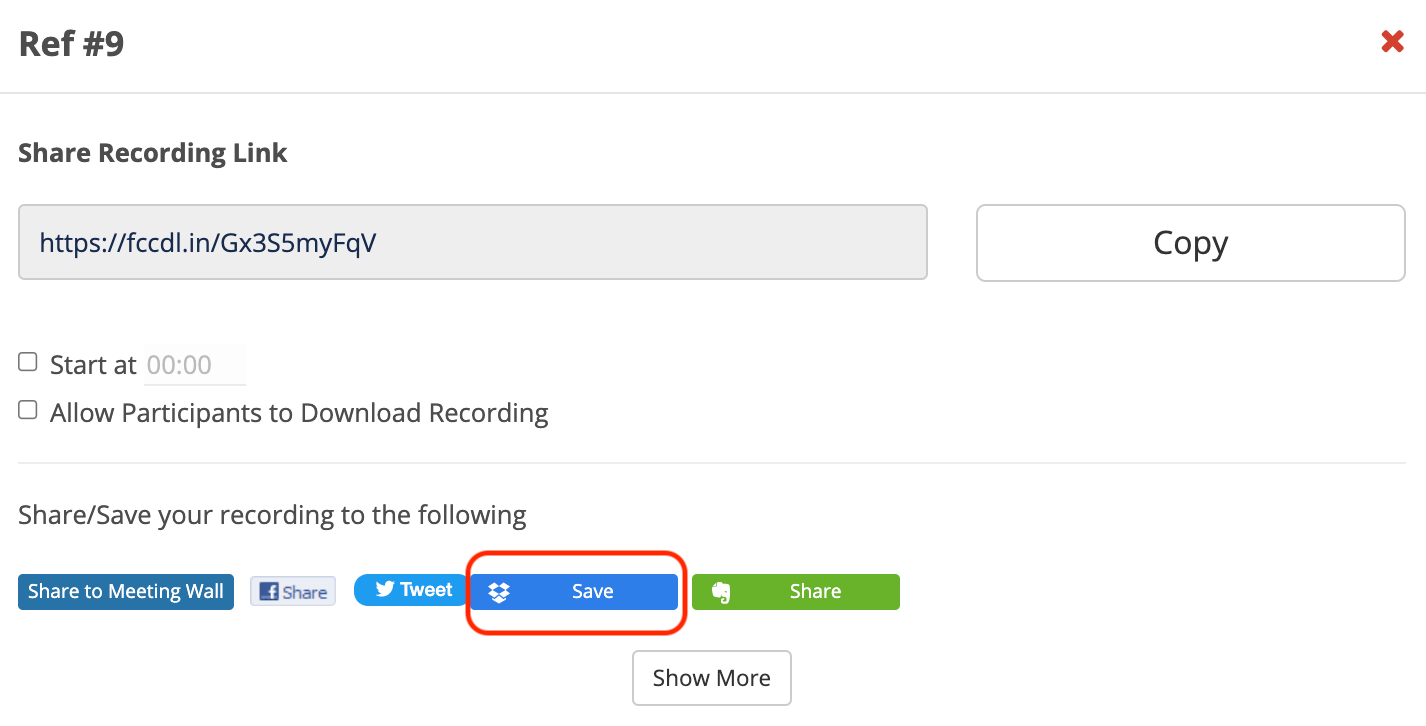Viewport: 1426px width, 726px height.
Task: Open more sharing options with Show More
Action: point(711,678)
